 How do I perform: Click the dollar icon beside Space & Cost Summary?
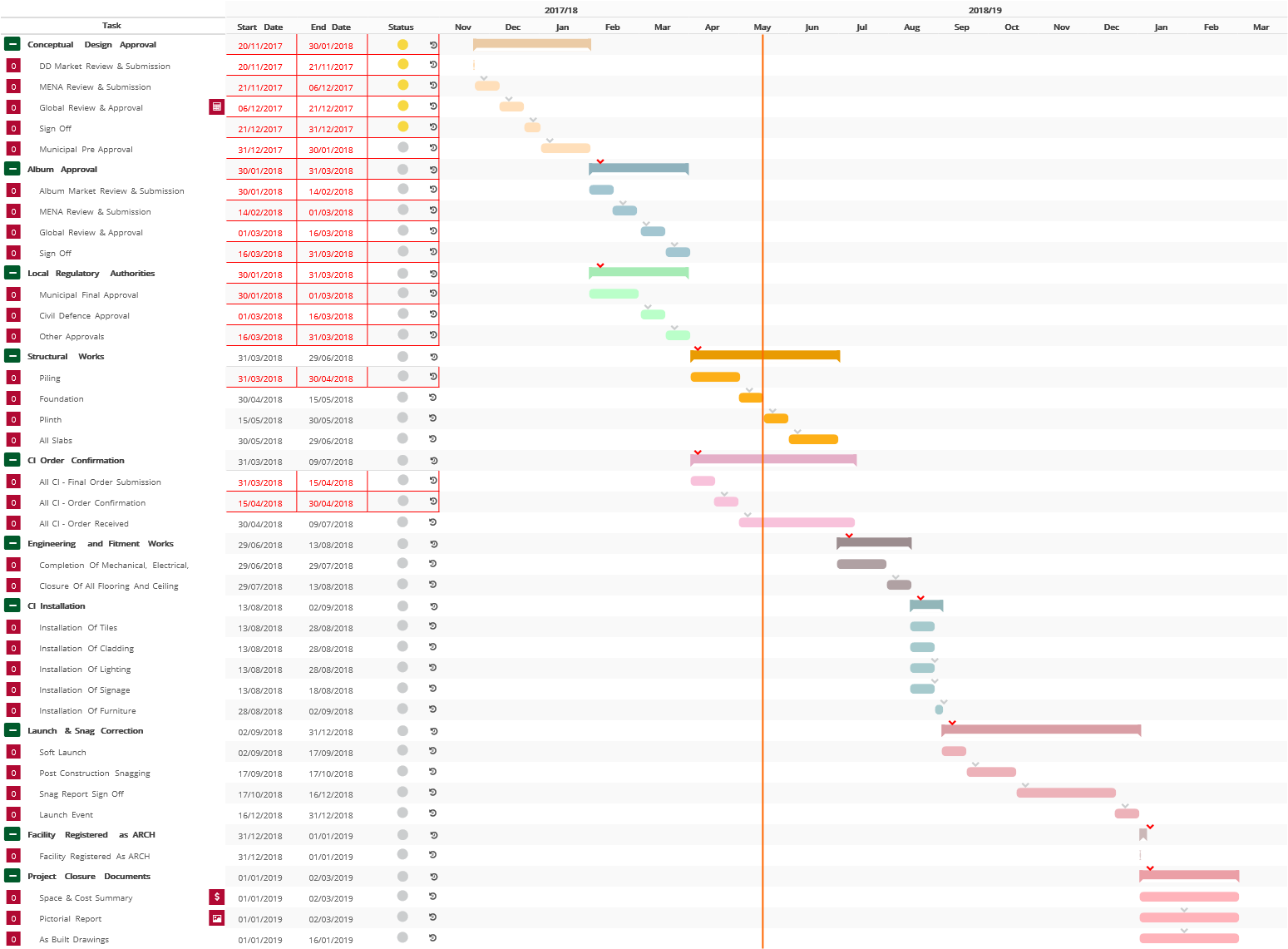[217, 897]
